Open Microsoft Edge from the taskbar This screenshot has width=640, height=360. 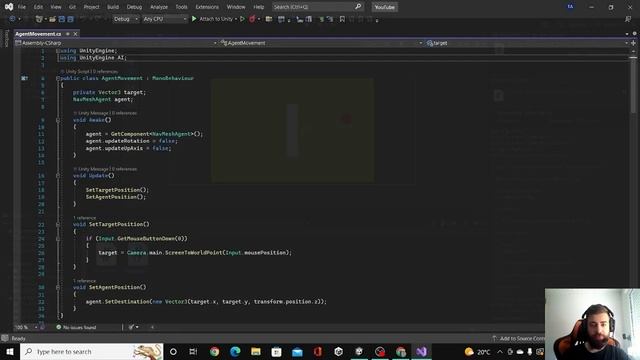click(235, 351)
